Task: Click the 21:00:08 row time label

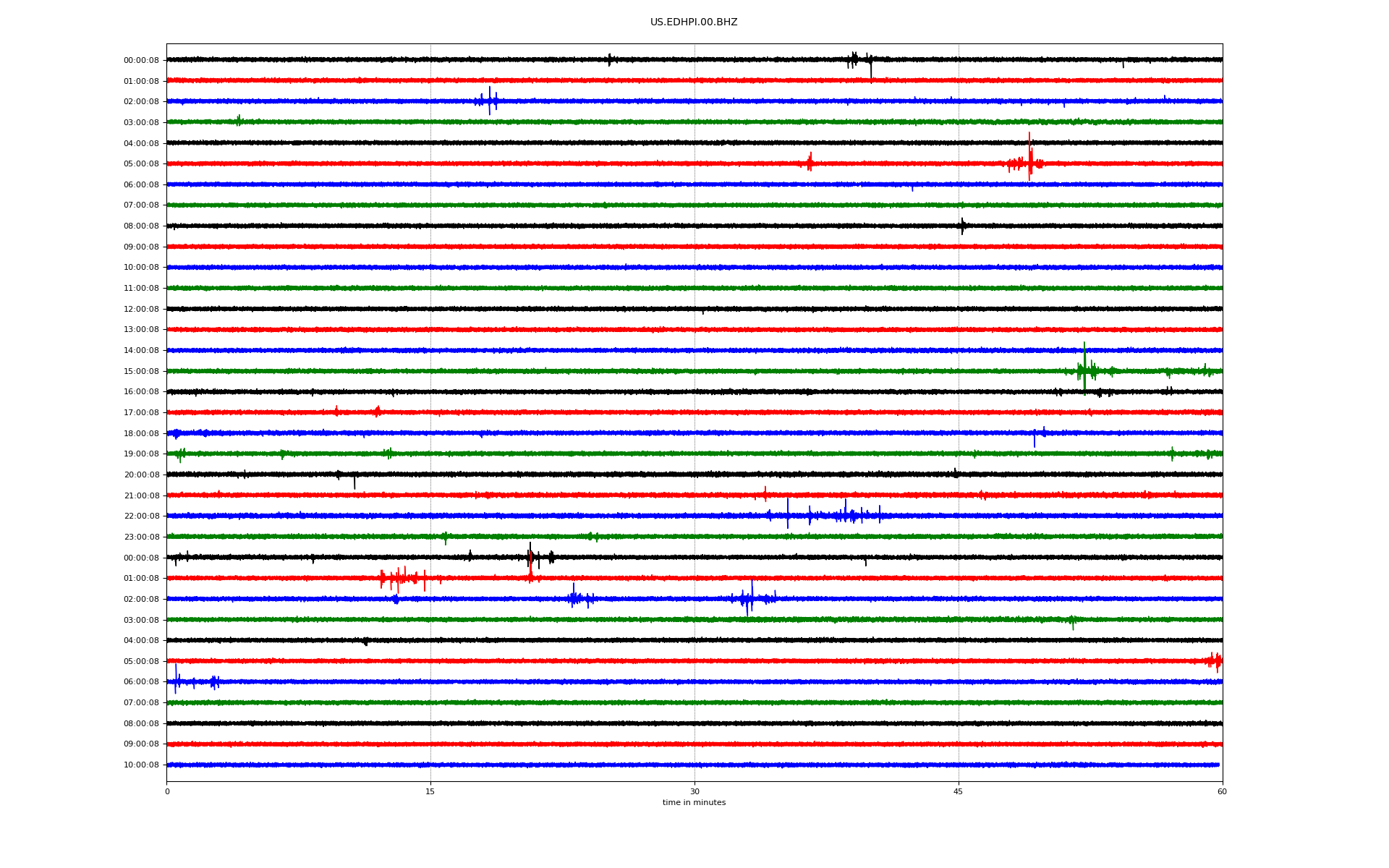Action: click(141, 496)
